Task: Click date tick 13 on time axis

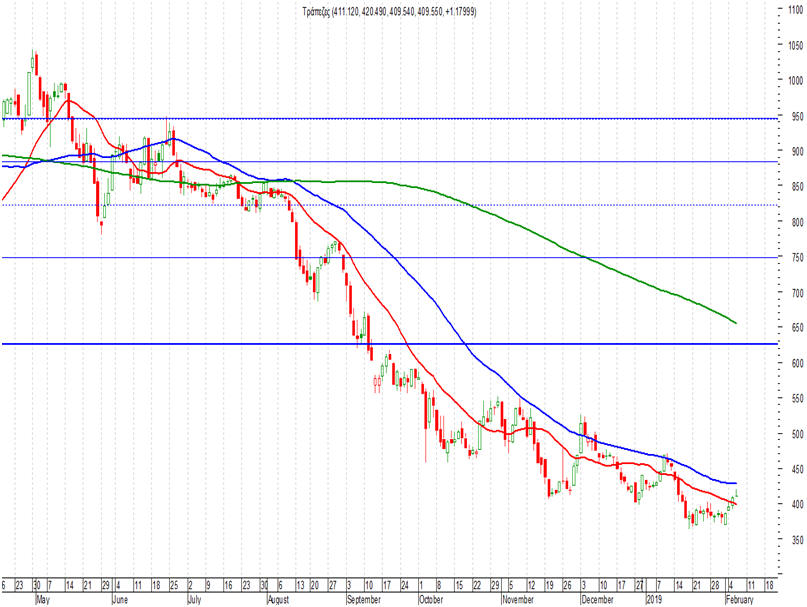Action: pos(300,585)
